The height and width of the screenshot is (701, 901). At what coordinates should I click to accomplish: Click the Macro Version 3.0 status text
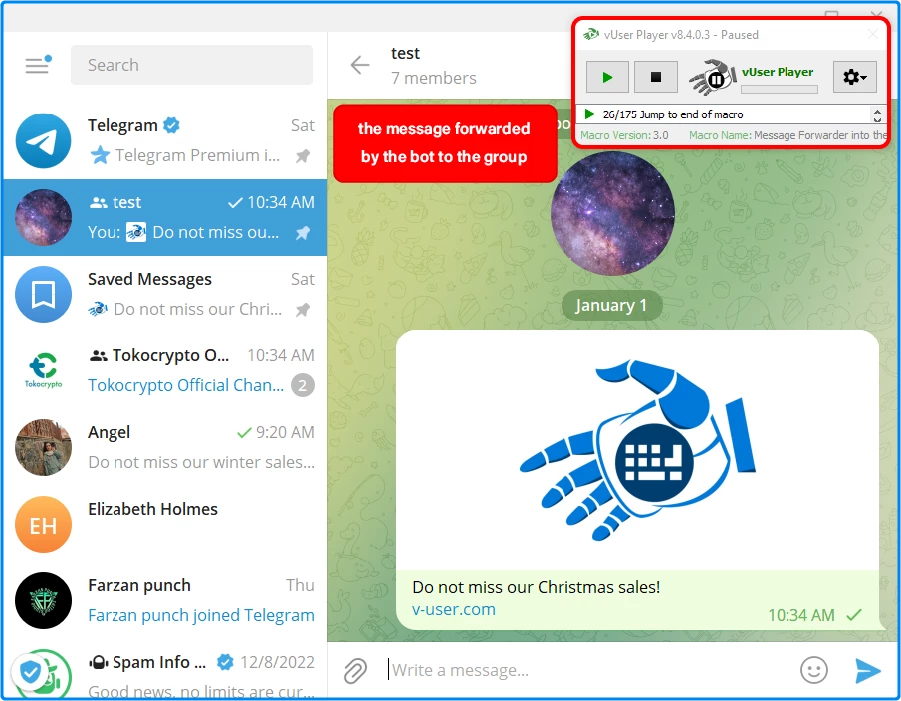[x=624, y=135]
